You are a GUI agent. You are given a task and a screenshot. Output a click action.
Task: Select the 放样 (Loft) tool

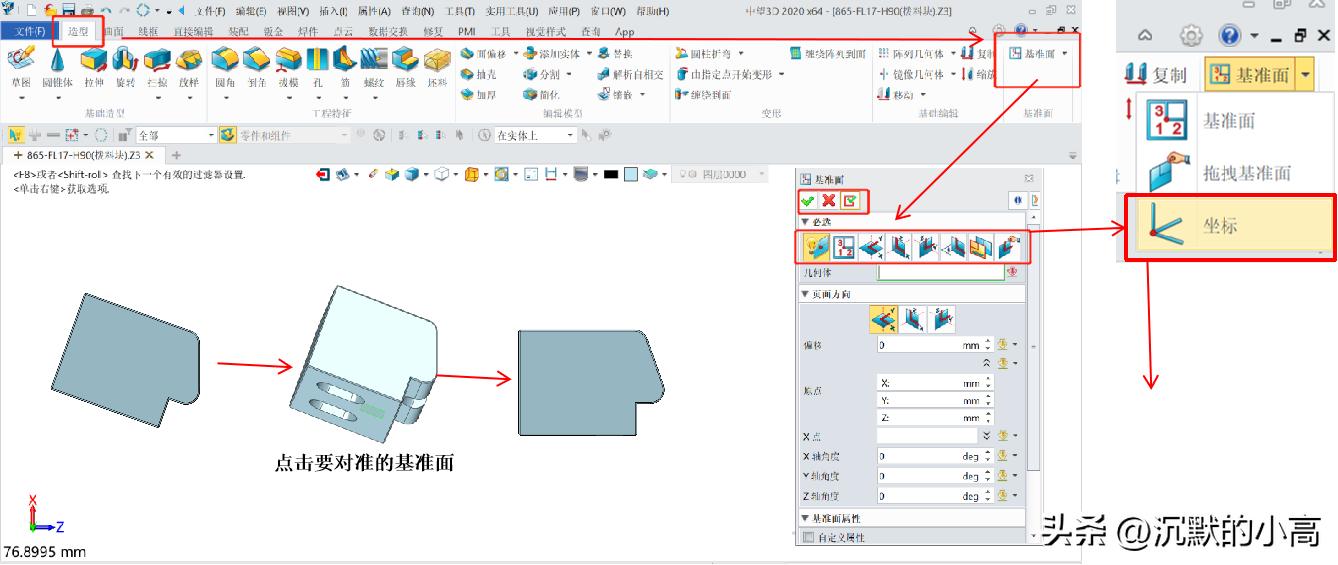[188, 67]
